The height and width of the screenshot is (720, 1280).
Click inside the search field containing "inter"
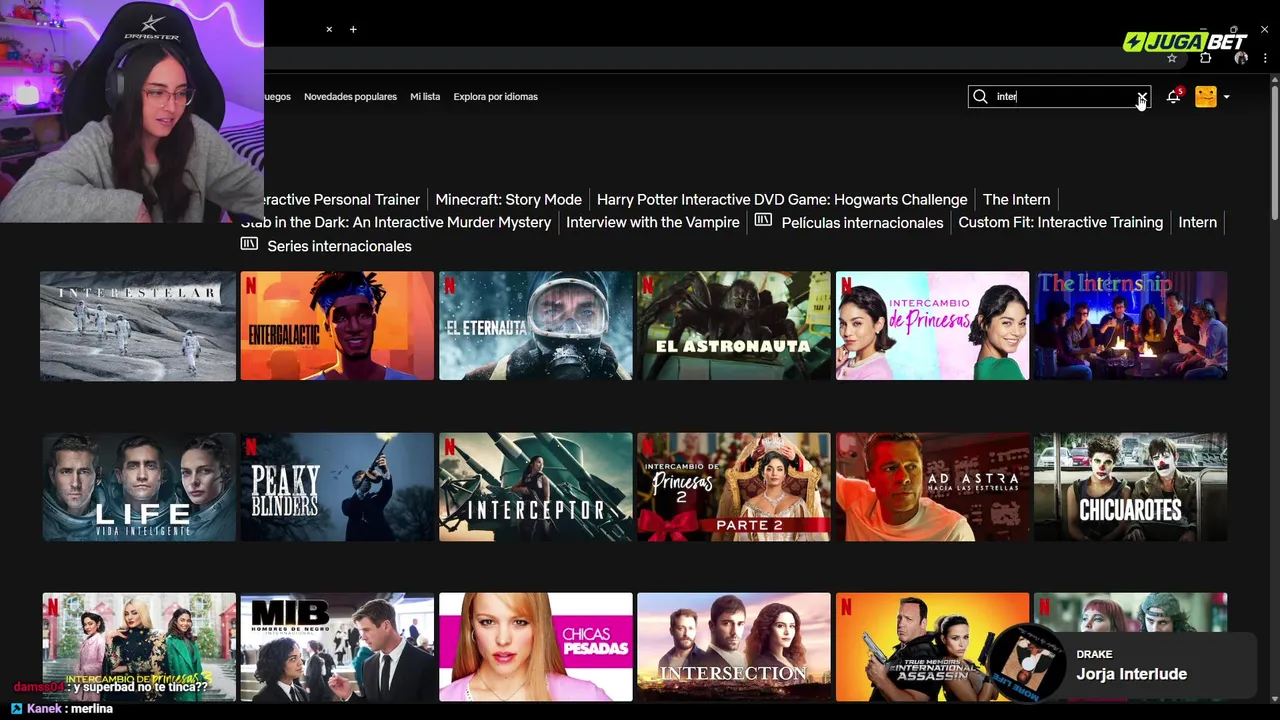pyautogui.click(x=1060, y=97)
